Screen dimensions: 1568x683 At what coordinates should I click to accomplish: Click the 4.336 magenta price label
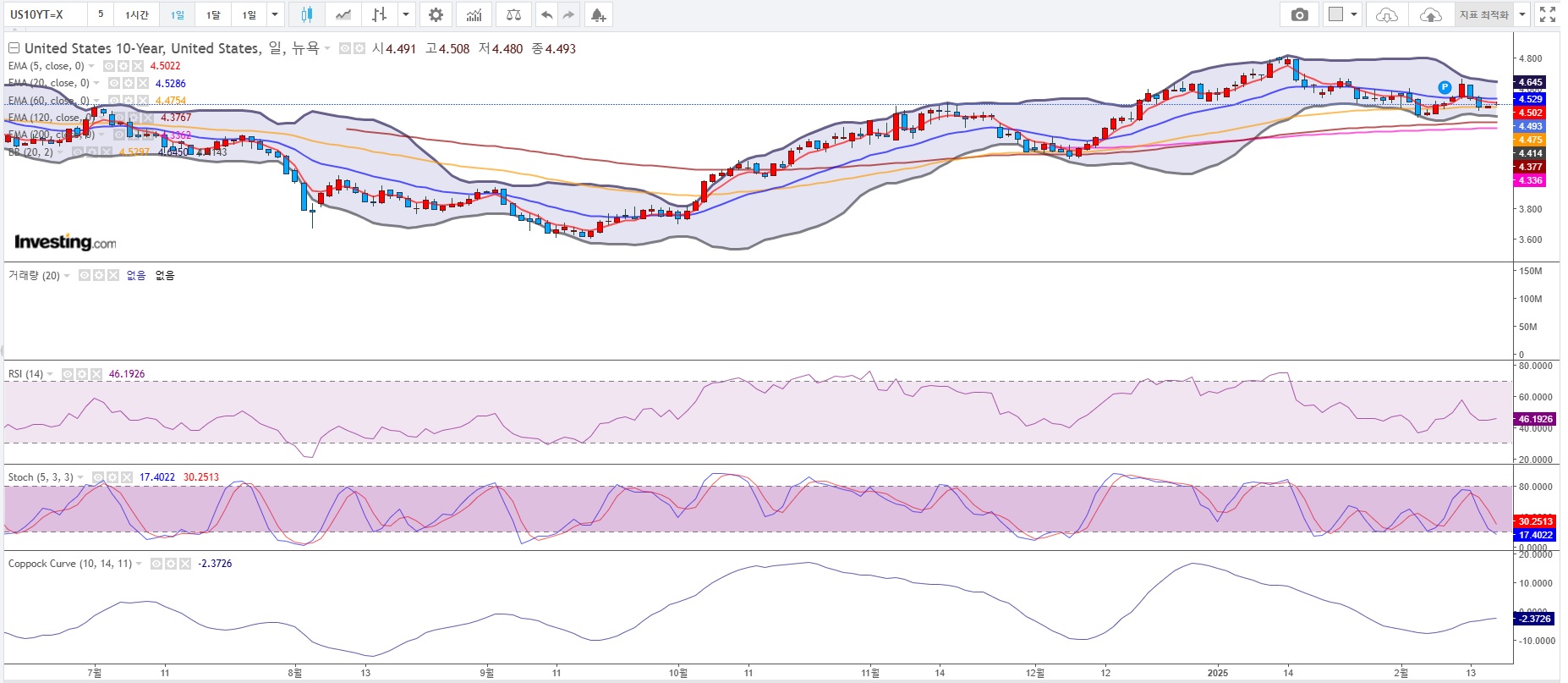tap(1531, 180)
